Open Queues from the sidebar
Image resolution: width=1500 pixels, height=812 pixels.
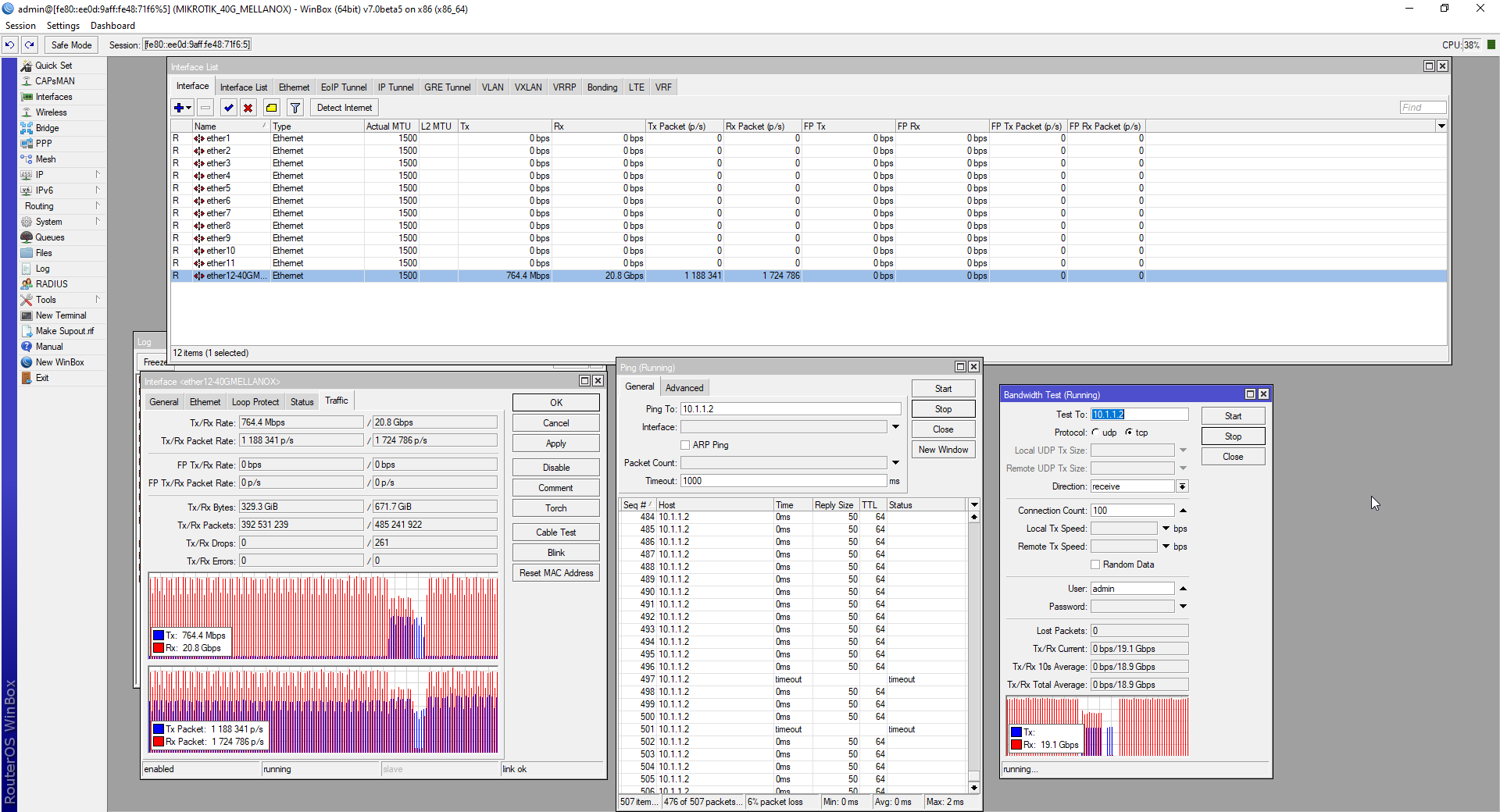[49, 237]
